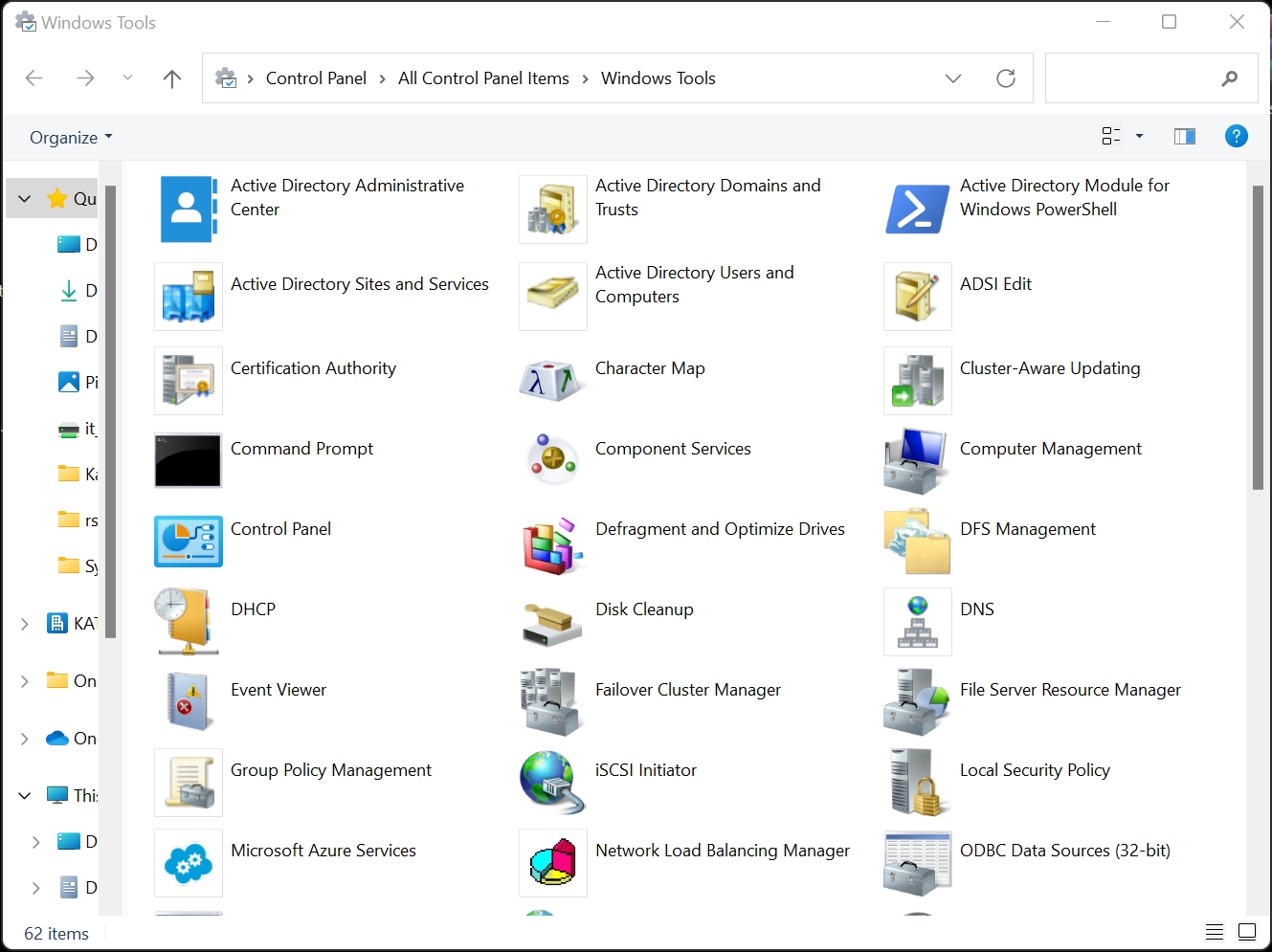Select the Cluster-Aware Updating icon
This screenshot has height=952, width=1272.
point(918,381)
